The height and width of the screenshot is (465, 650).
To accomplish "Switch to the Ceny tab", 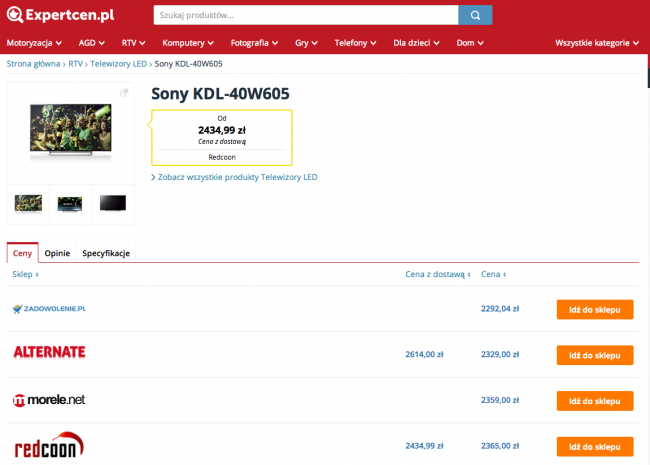I will [22, 253].
